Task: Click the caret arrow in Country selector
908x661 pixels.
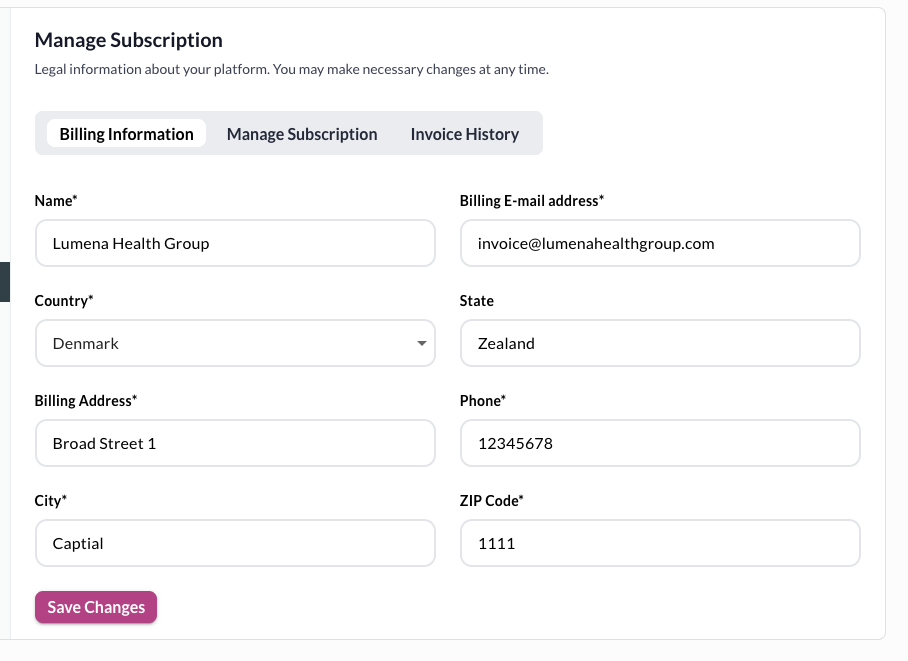Action: click(x=421, y=344)
